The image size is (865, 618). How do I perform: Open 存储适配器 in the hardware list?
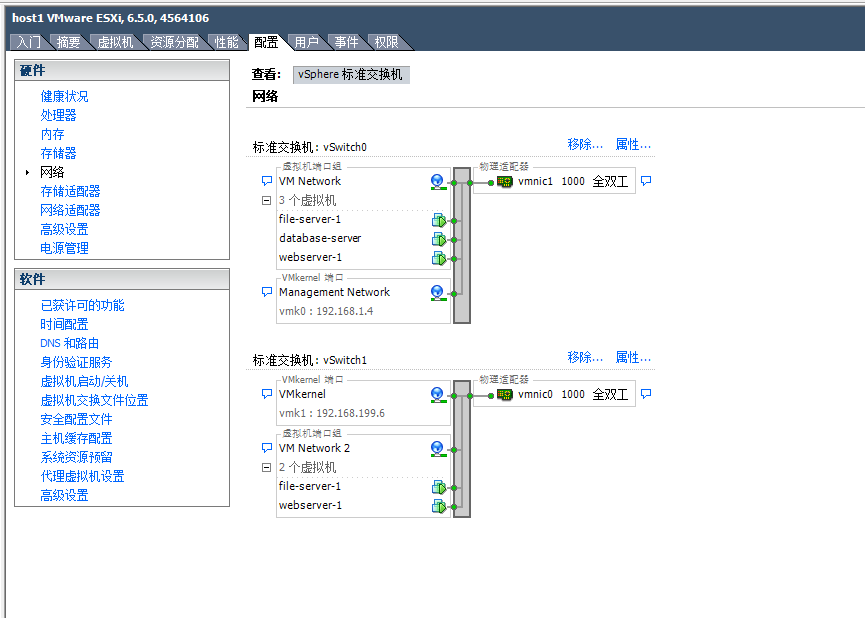(70, 191)
